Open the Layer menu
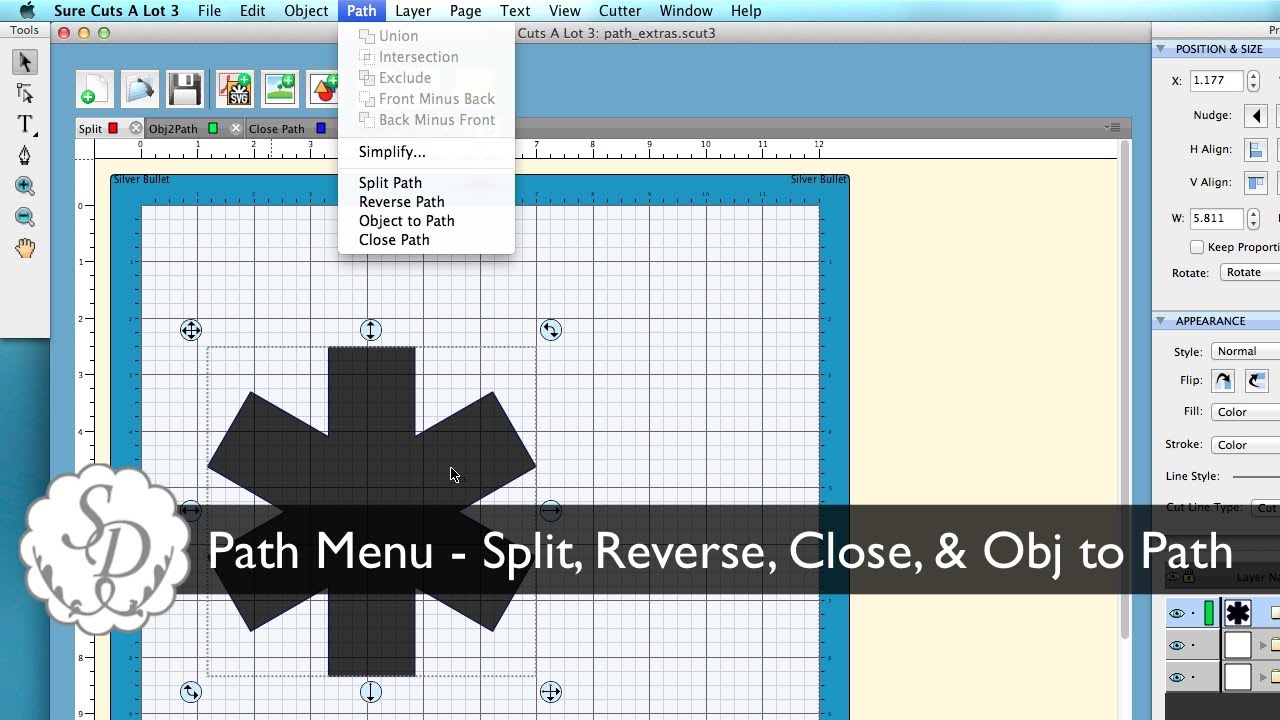 (413, 11)
